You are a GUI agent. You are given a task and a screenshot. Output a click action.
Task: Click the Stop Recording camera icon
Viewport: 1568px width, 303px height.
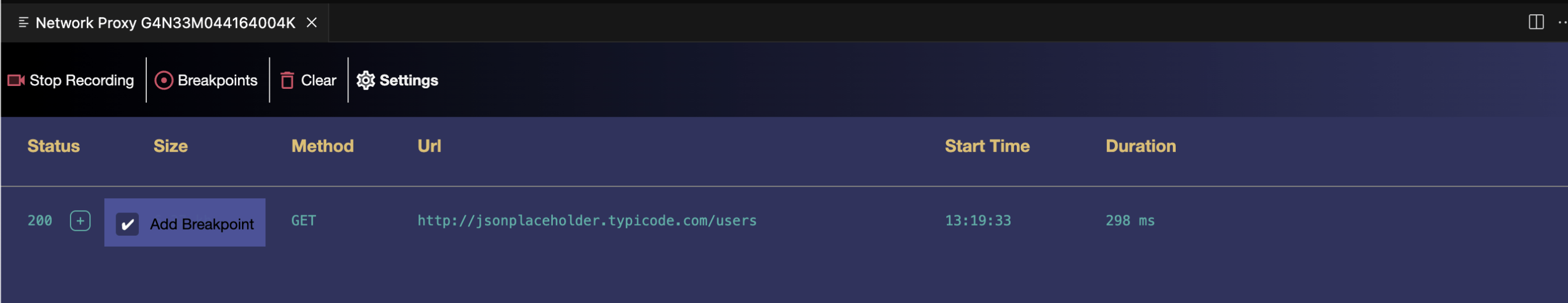[16, 80]
